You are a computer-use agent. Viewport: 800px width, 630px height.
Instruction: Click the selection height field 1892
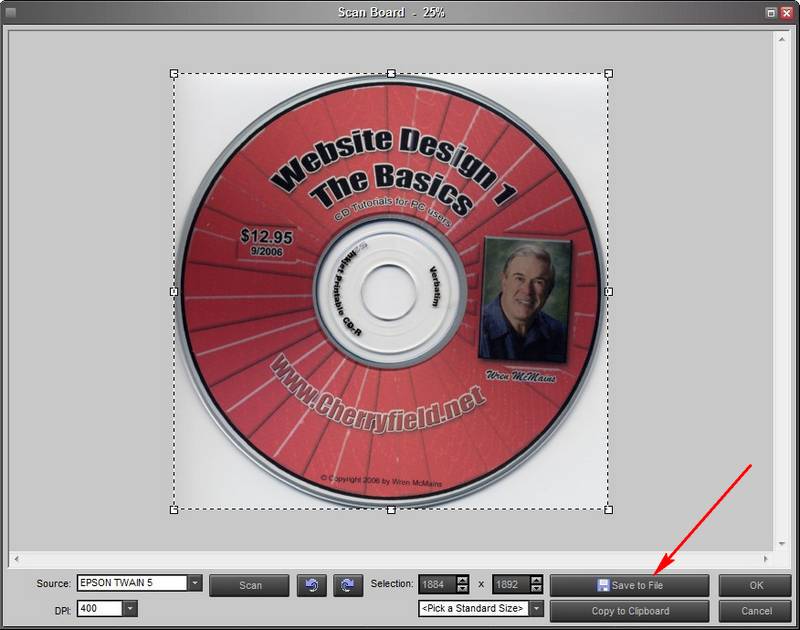tap(511, 585)
